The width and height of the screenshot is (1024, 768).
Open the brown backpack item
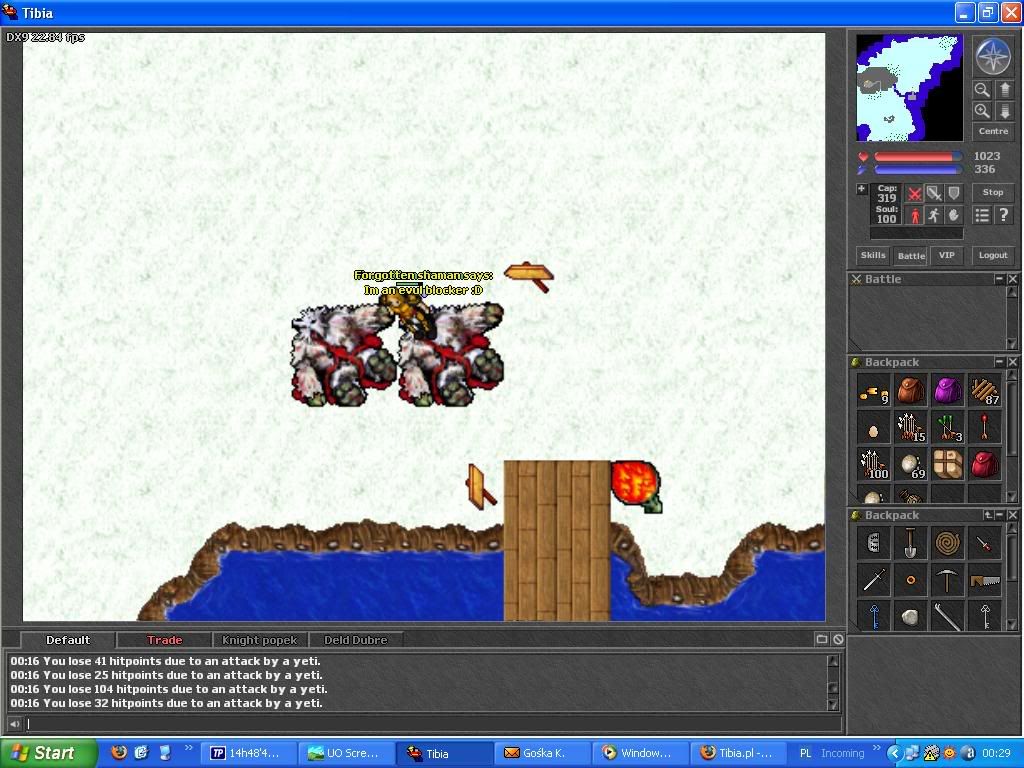coord(910,392)
